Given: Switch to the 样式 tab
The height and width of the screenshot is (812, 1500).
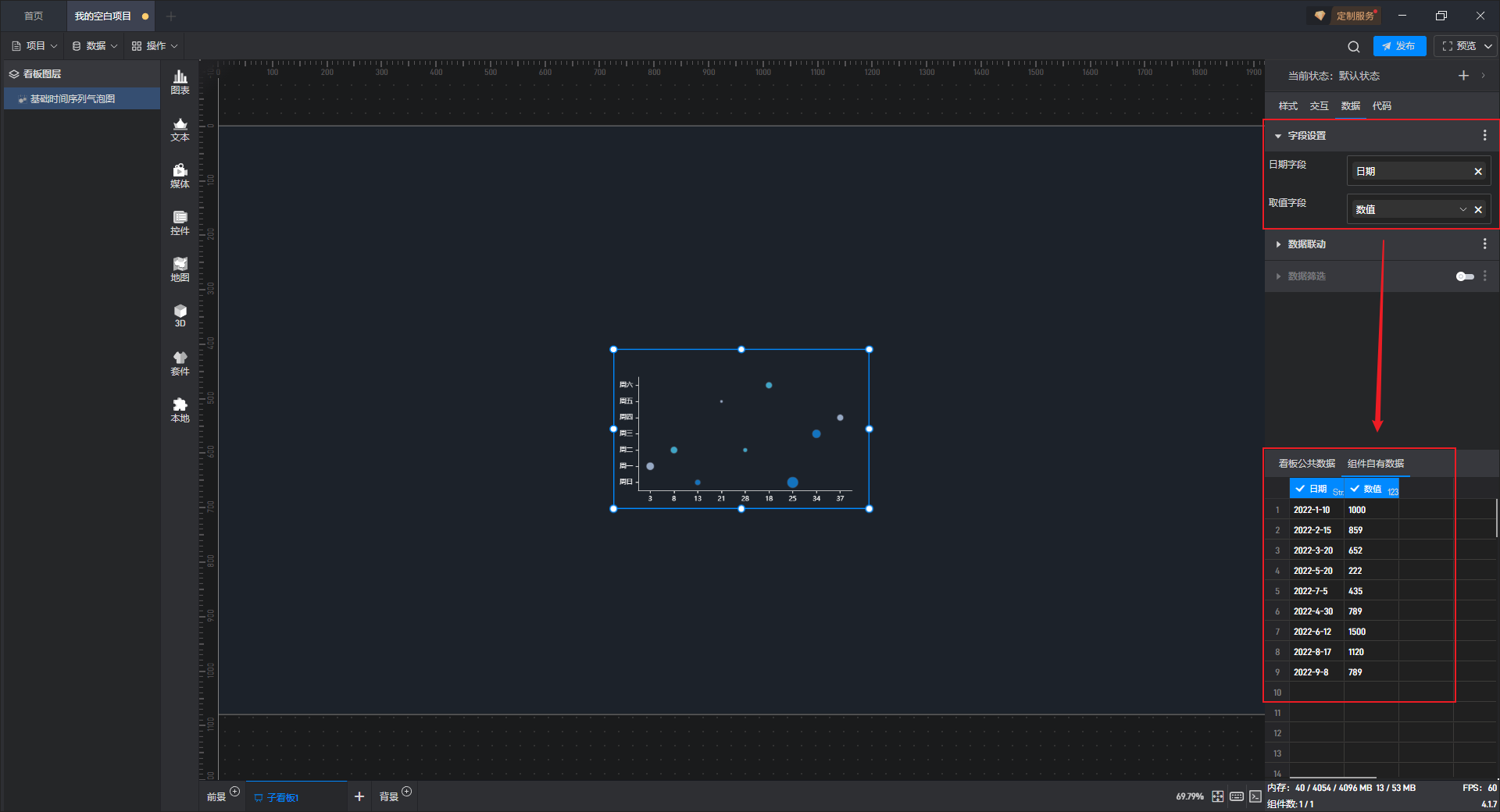Looking at the screenshot, I should [1287, 106].
